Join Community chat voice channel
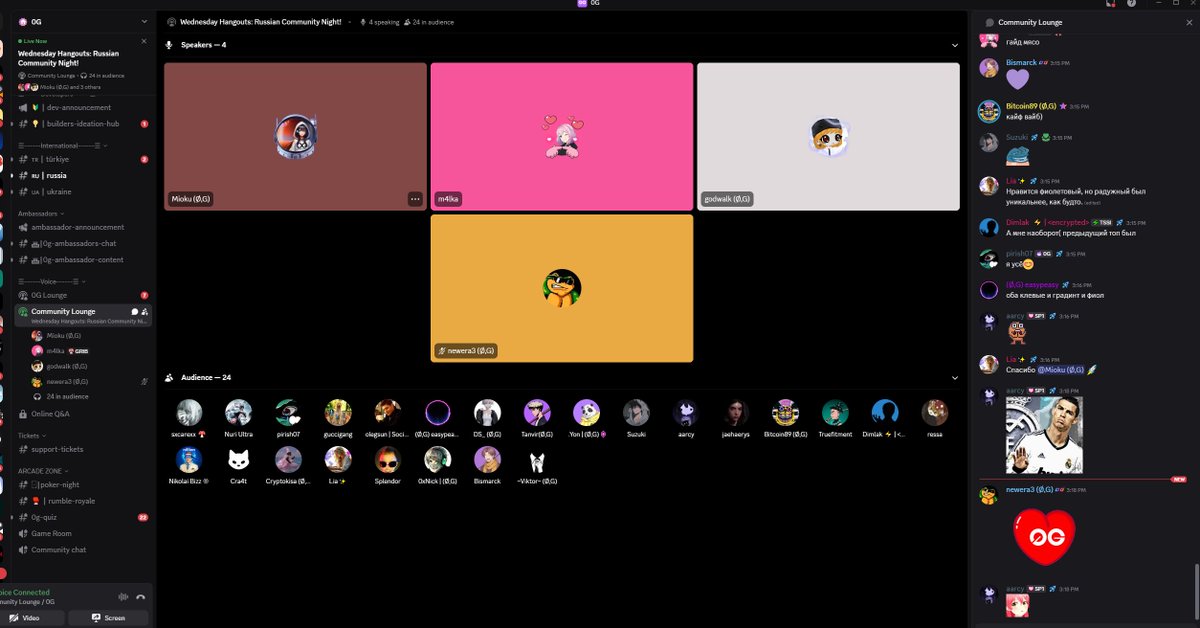The width and height of the screenshot is (1200, 628). 84,549
